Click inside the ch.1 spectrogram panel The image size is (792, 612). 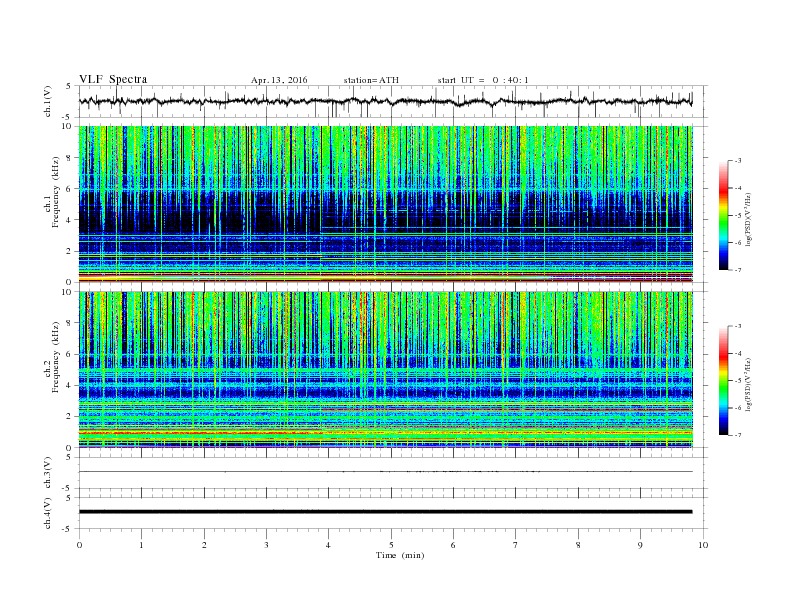(385, 204)
